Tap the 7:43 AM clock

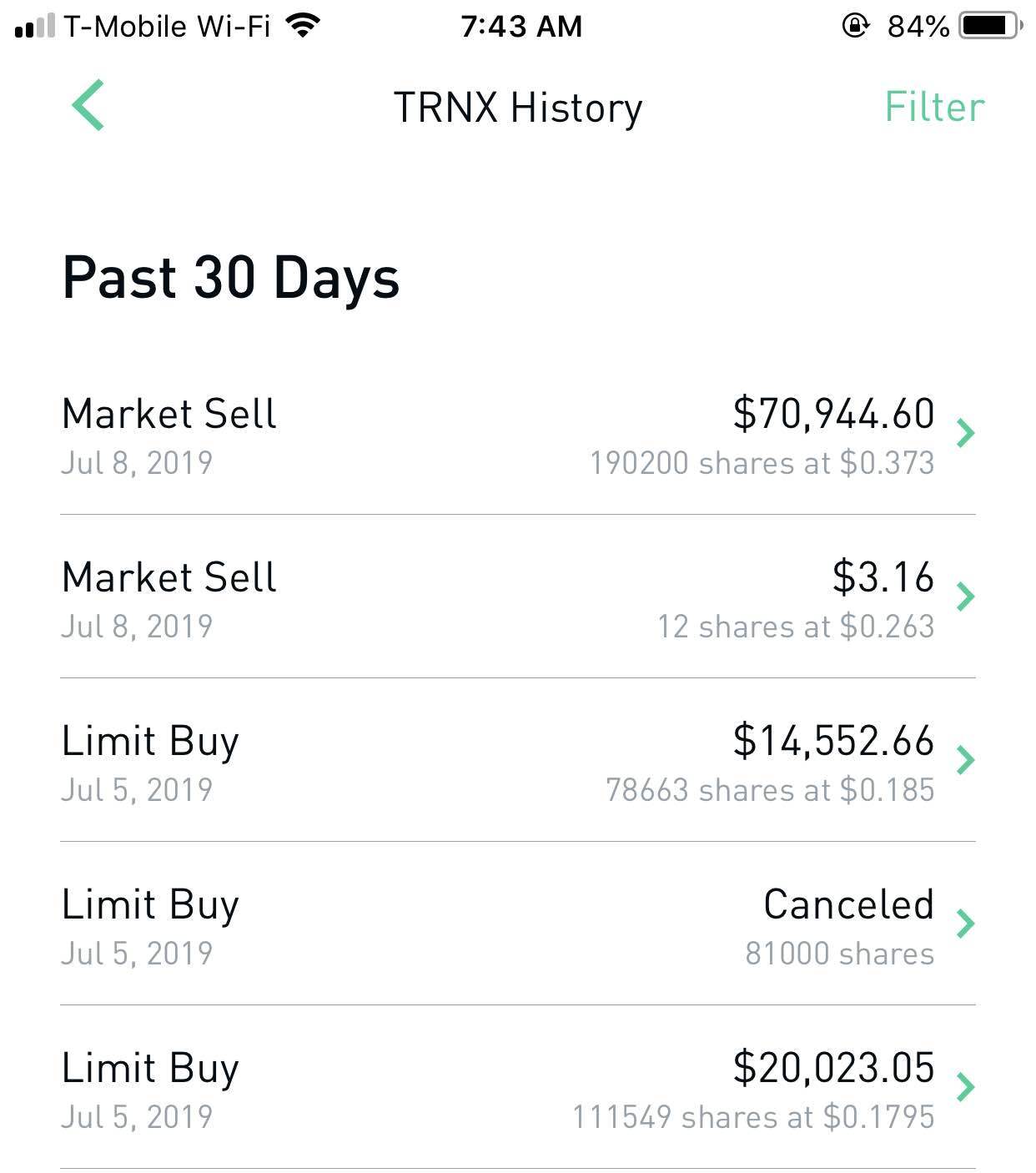pyautogui.click(x=521, y=26)
